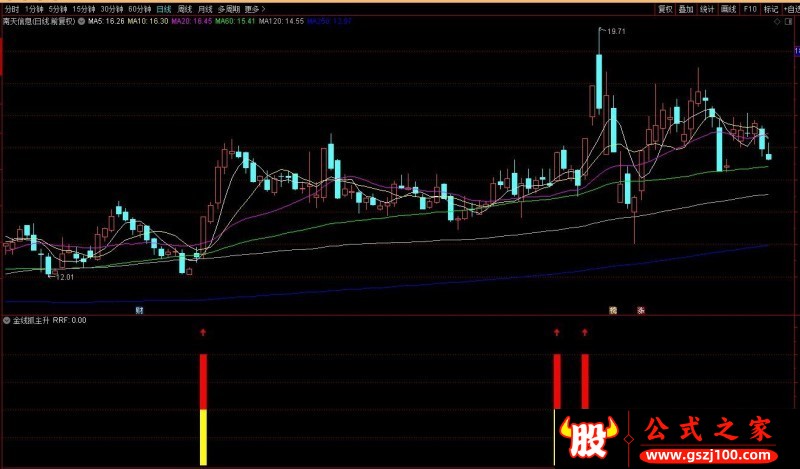800x469 pixels.
Task: Open the F10 company info
Action: pos(749,9)
